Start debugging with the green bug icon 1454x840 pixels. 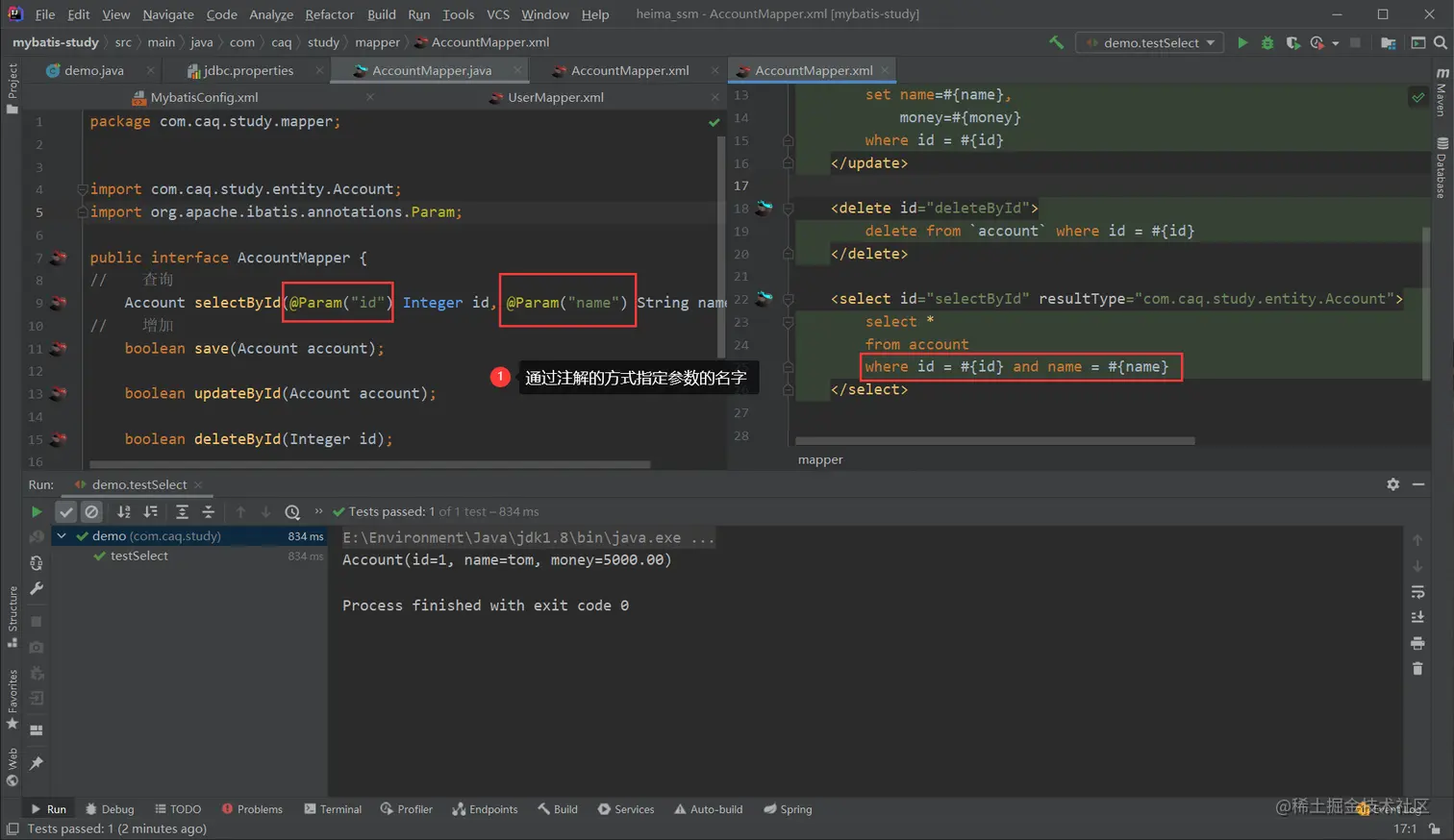[x=1267, y=42]
